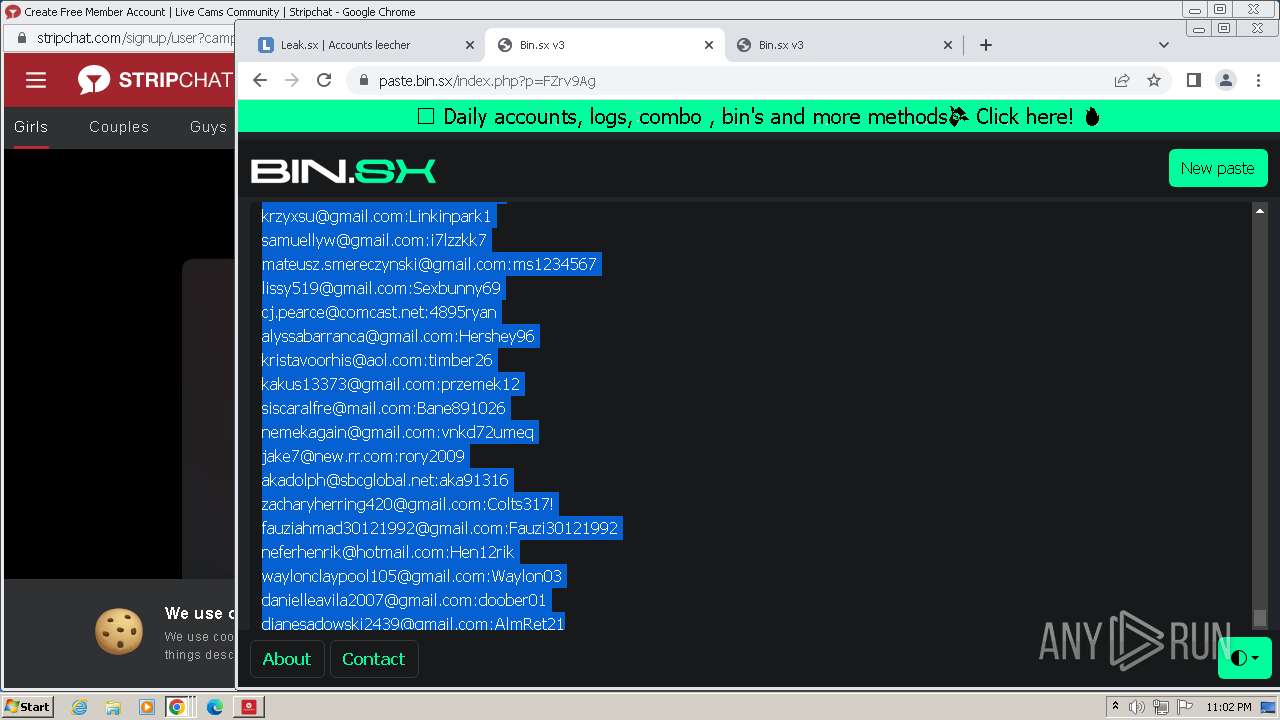The width and height of the screenshot is (1280, 720).
Task: Open Microsoft Edge from the taskbar
Action: 215,707
